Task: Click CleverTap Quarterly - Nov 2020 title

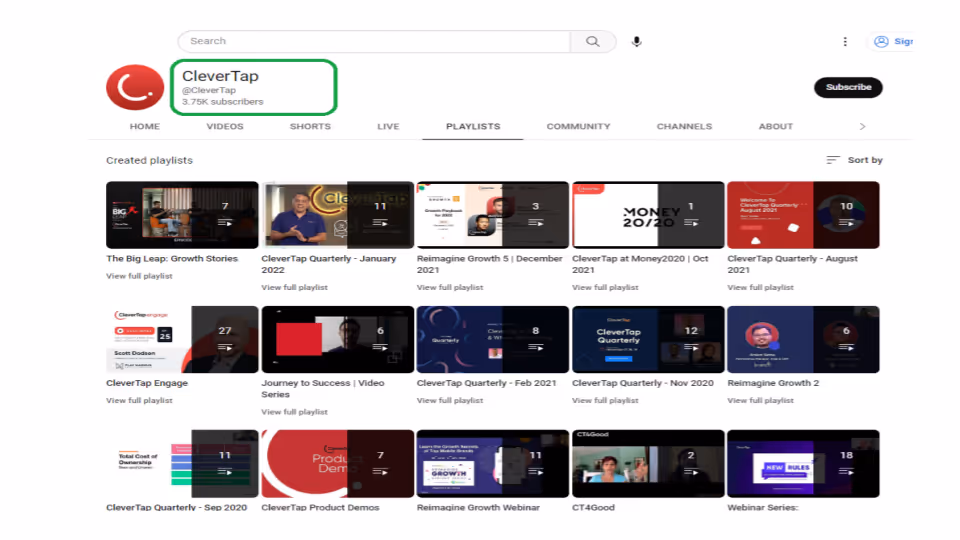Action: click(x=643, y=383)
